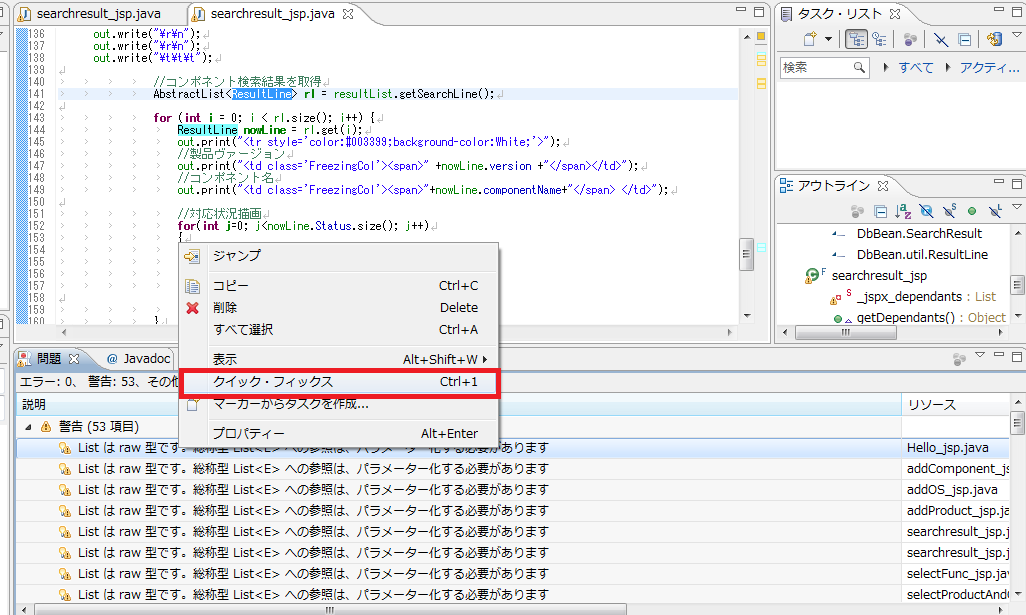Click Synchronize Changed repository icon in Task List
The height and width of the screenshot is (615, 1026).
(x=995, y=39)
